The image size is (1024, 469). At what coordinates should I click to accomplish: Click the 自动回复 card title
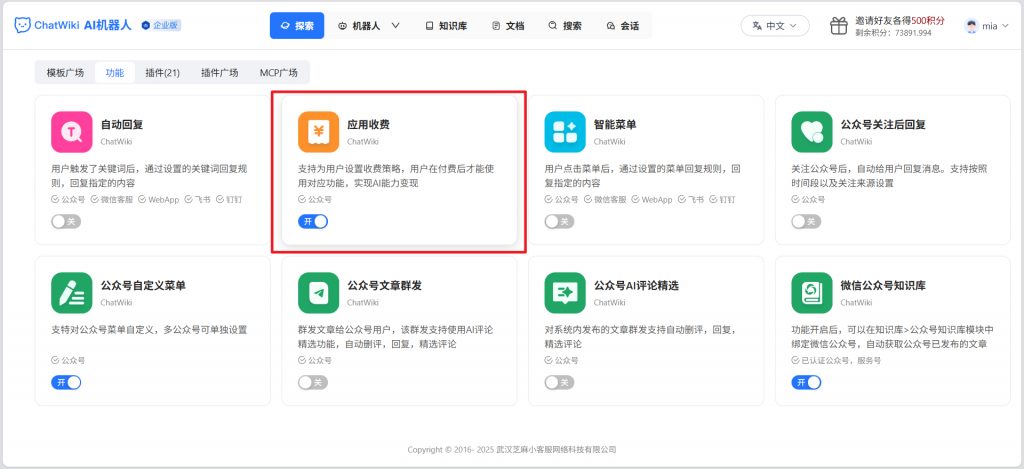[x=121, y=124]
